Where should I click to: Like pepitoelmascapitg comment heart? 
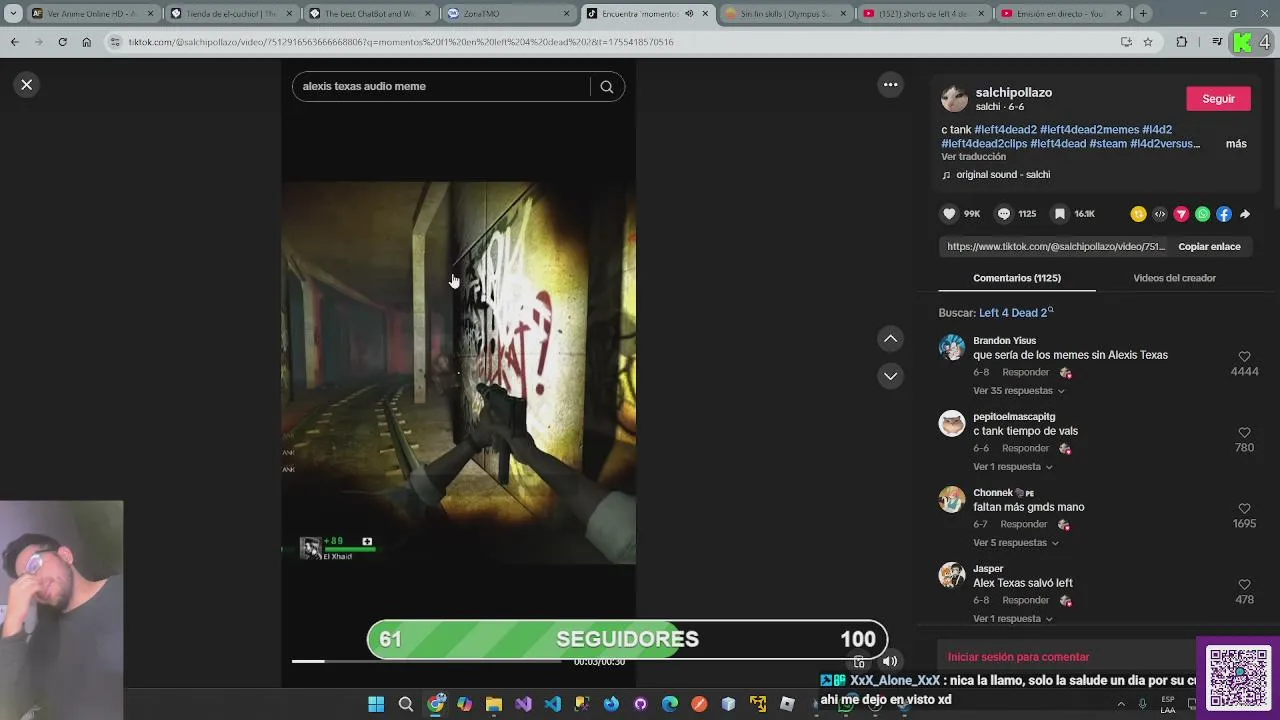1244,433
